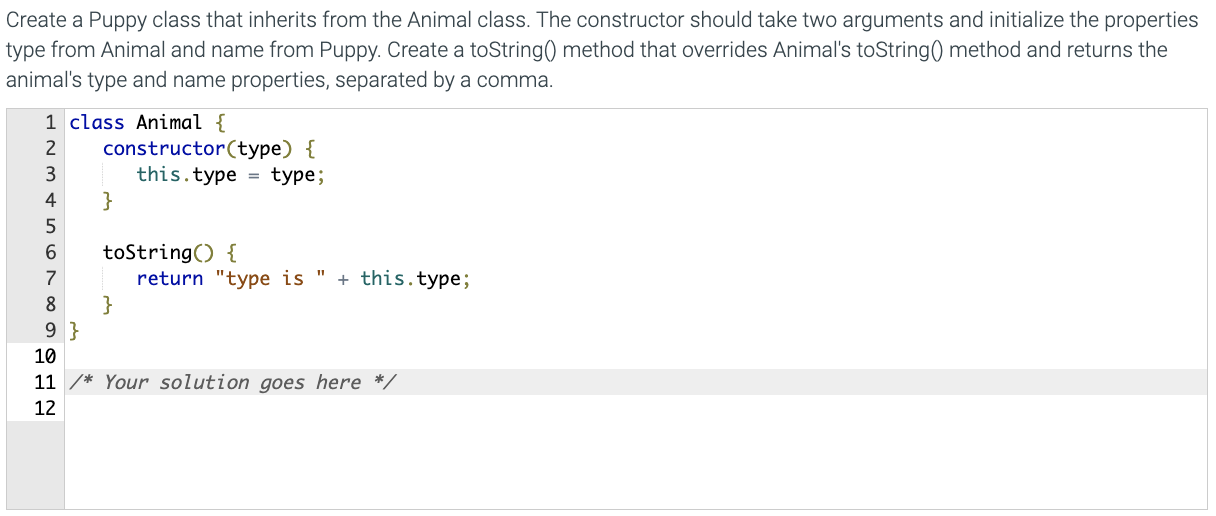Screen dimensions: 1216x516
Task: Click line number 1 in gutter
Action: [49, 123]
